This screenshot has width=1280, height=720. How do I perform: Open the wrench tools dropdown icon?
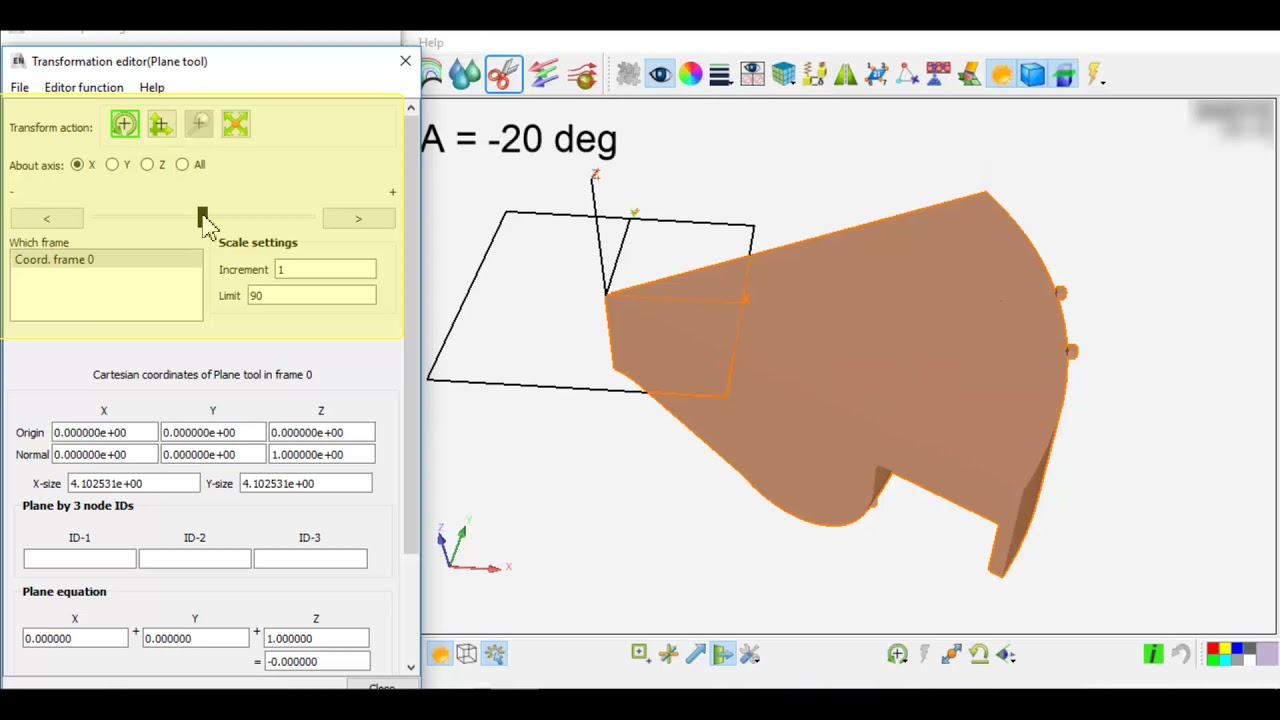(750, 654)
